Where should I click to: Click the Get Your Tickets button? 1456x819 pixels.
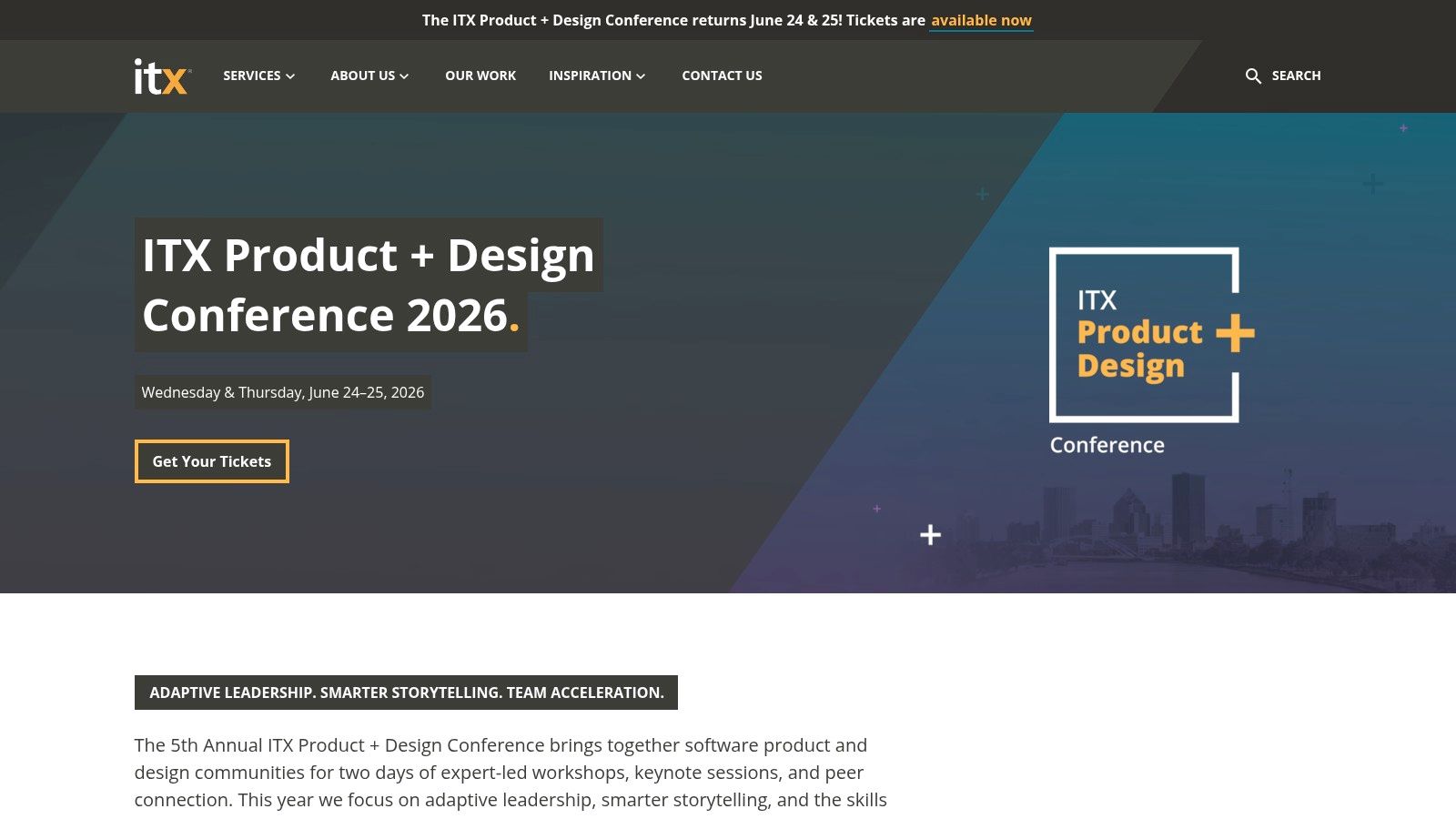[x=212, y=461]
